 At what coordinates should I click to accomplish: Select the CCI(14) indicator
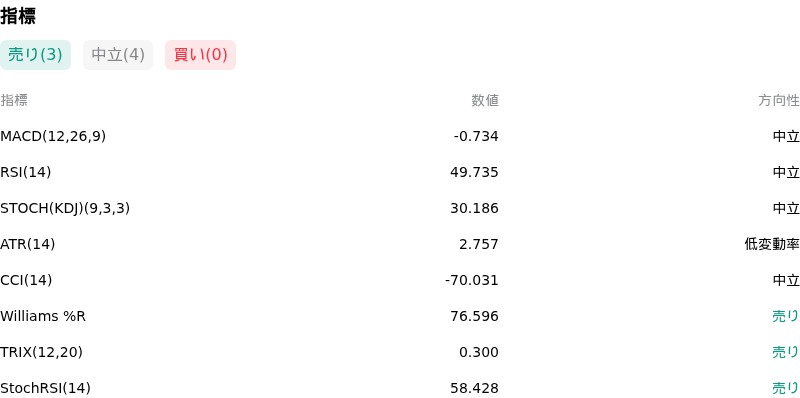26,281
